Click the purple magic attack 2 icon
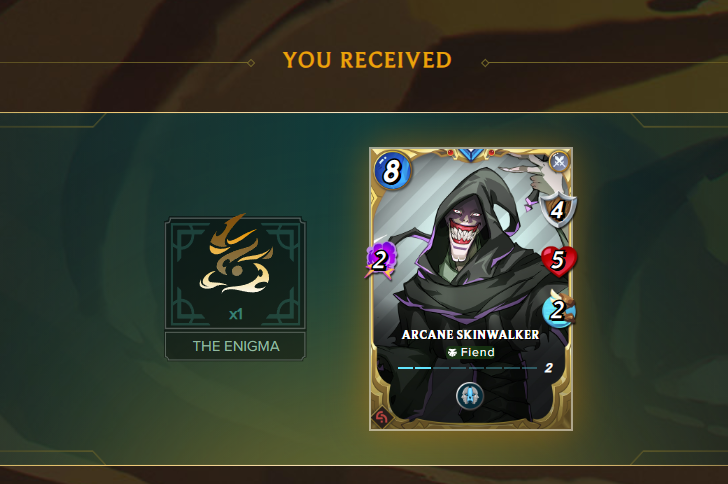This screenshot has height=484, width=728. [380, 260]
